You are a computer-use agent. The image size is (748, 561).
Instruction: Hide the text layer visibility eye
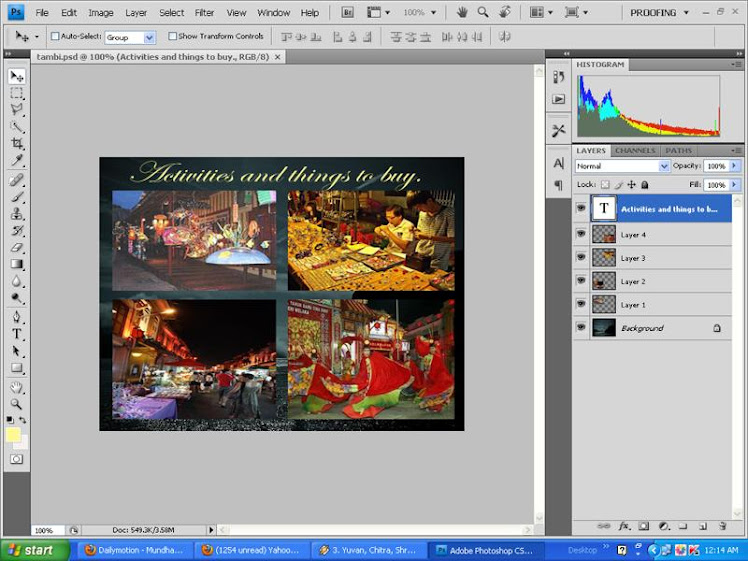click(581, 208)
